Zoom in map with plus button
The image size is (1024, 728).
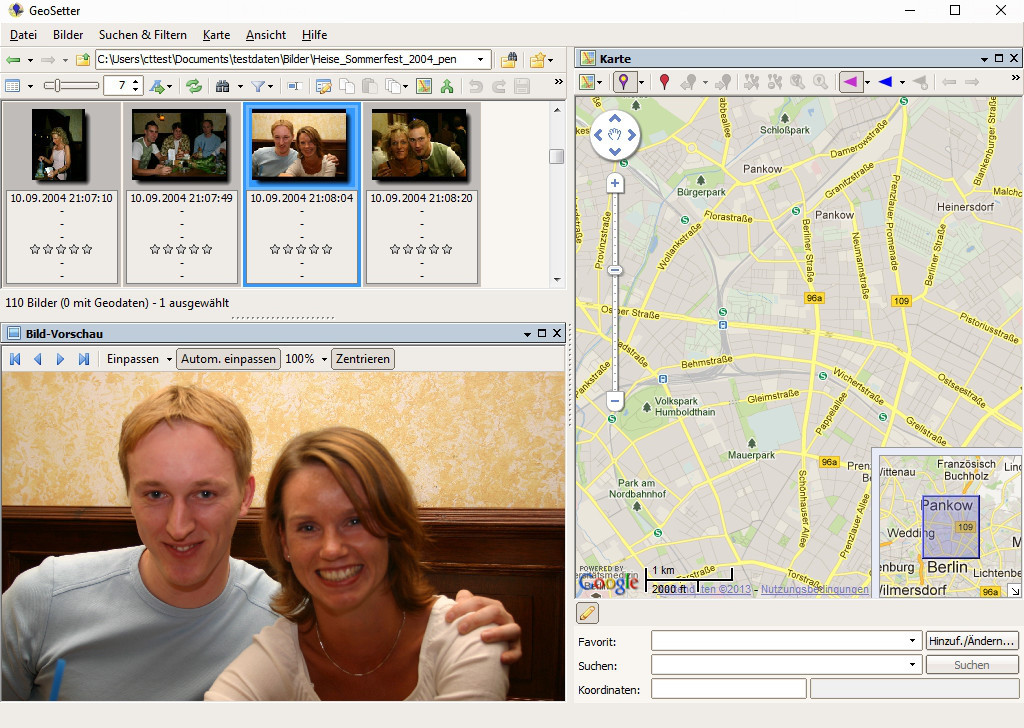(x=615, y=183)
